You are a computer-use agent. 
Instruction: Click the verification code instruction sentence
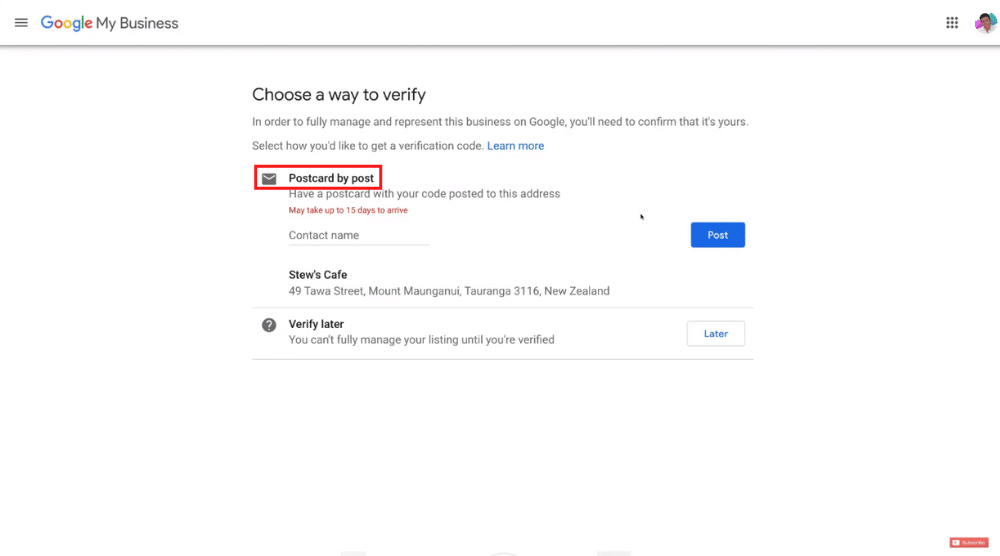click(x=367, y=146)
